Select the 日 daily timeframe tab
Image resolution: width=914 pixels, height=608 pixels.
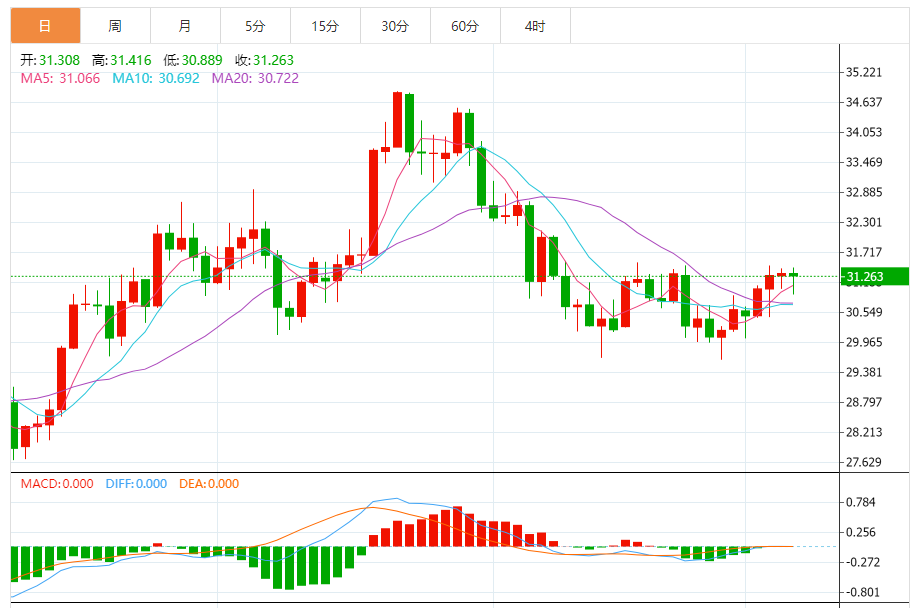(45, 26)
